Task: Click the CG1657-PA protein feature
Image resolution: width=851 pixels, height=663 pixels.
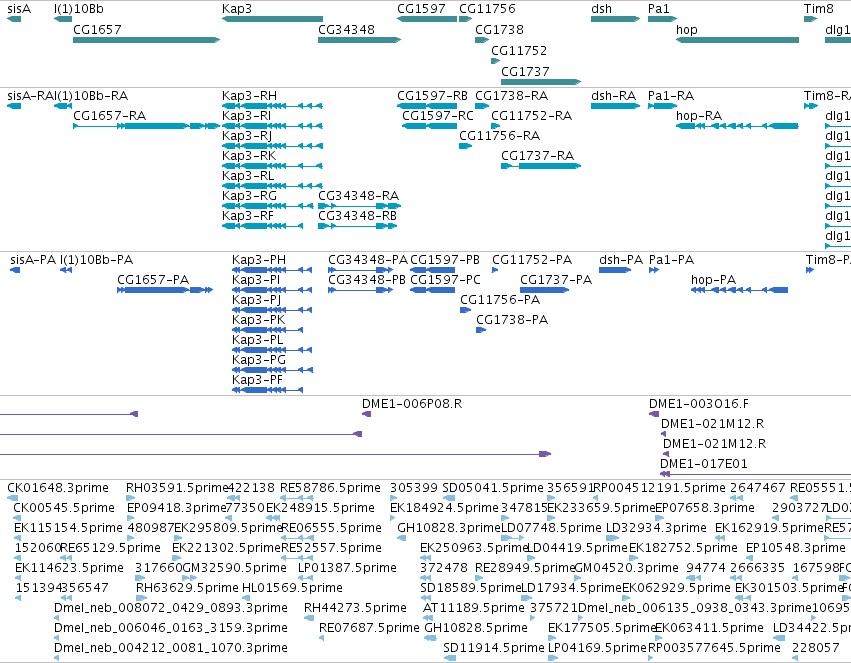Action: tap(165, 290)
